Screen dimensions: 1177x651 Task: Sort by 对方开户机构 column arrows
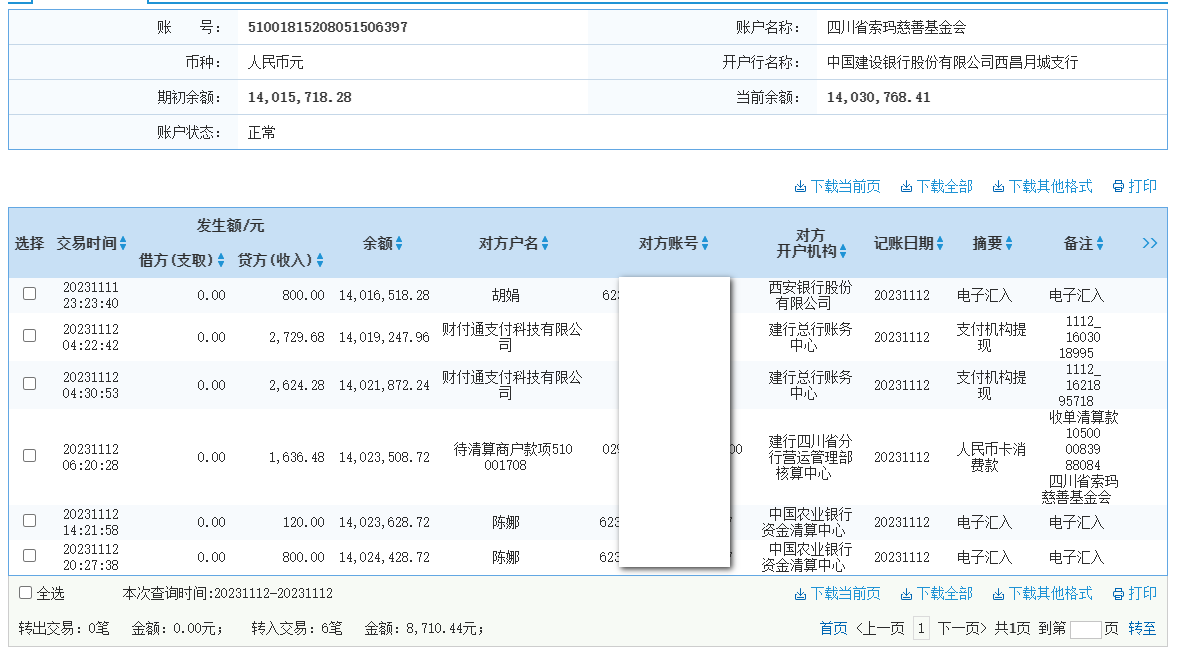click(843, 251)
